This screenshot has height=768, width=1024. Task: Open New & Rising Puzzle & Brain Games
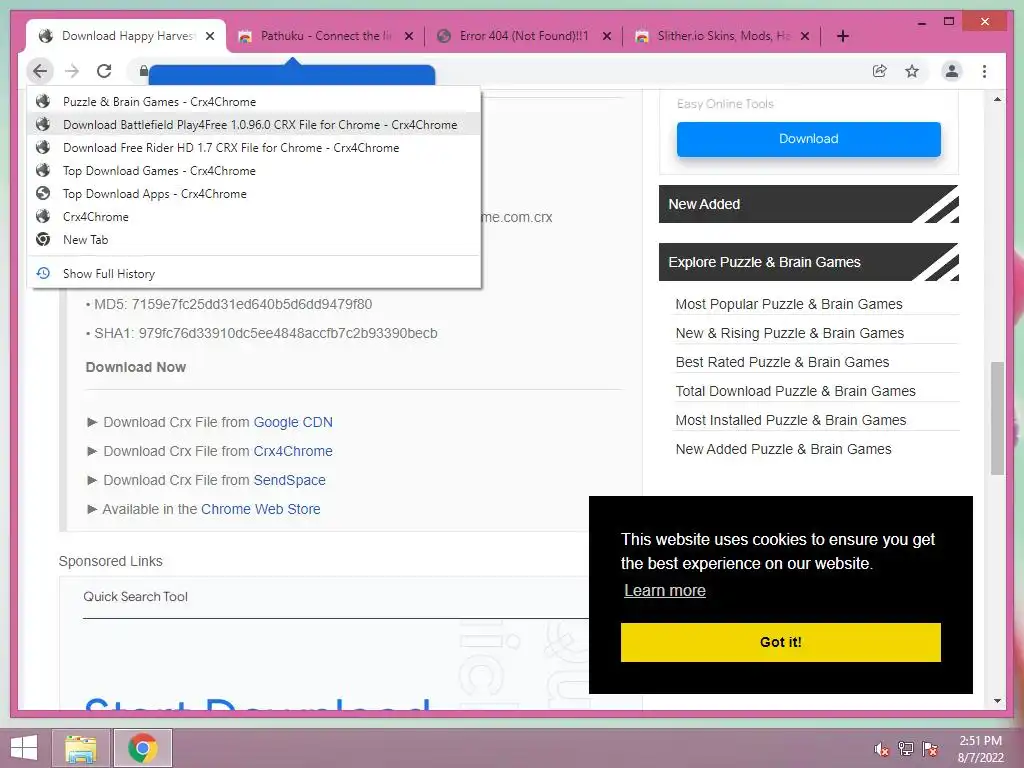pos(790,333)
